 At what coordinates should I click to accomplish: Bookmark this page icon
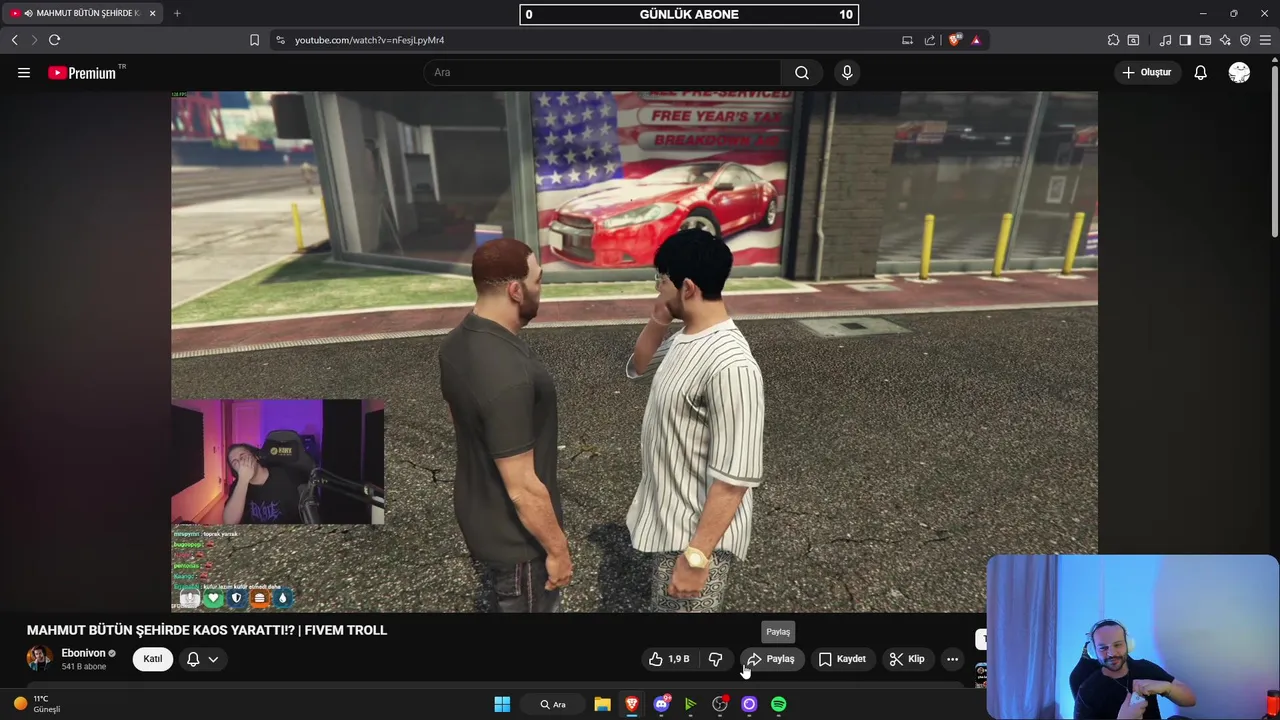(254, 40)
